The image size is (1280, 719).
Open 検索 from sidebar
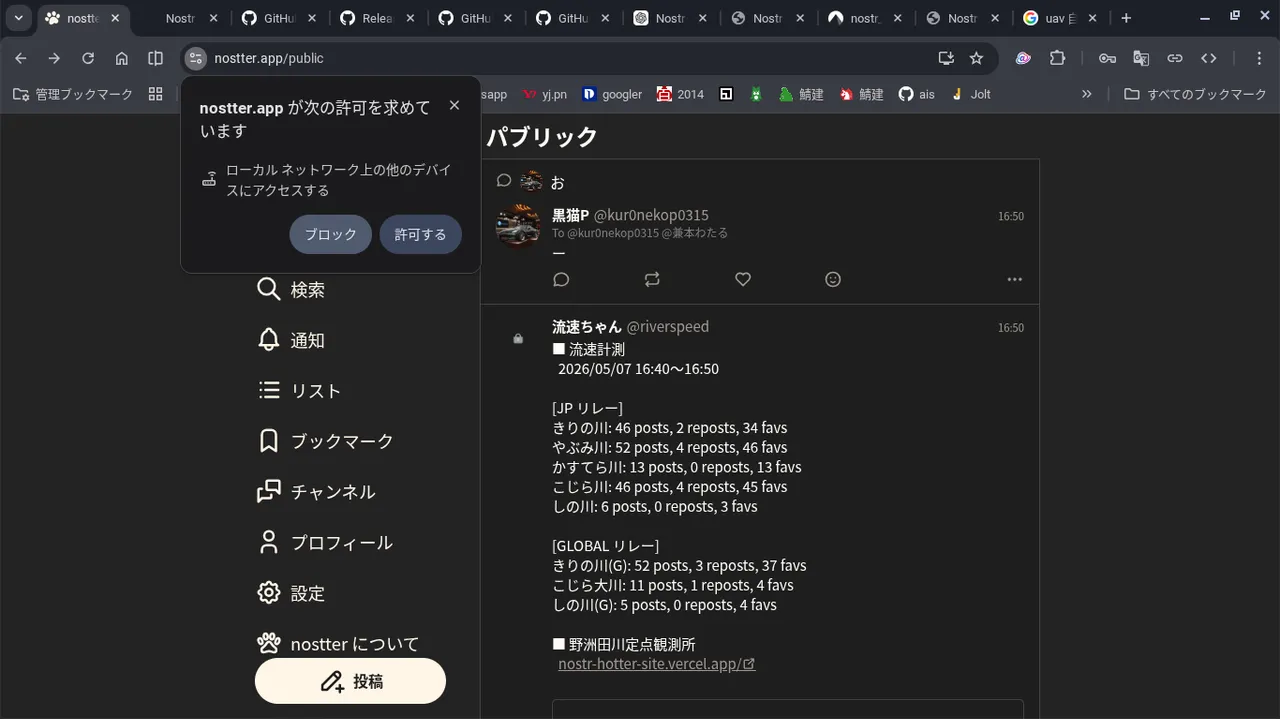click(291, 289)
